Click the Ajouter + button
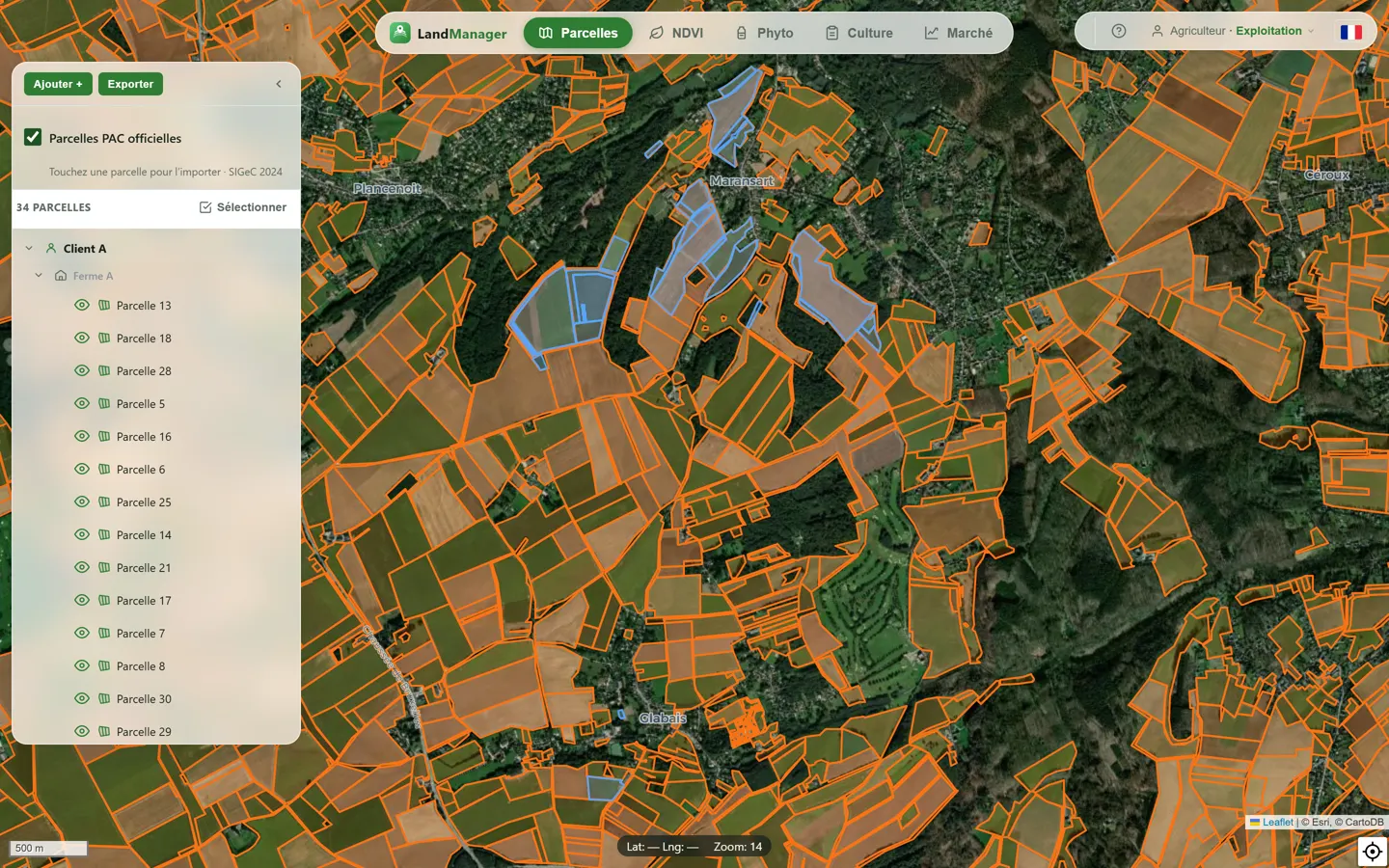The image size is (1389, 868). pyautogui.click(x=58, y=84)
